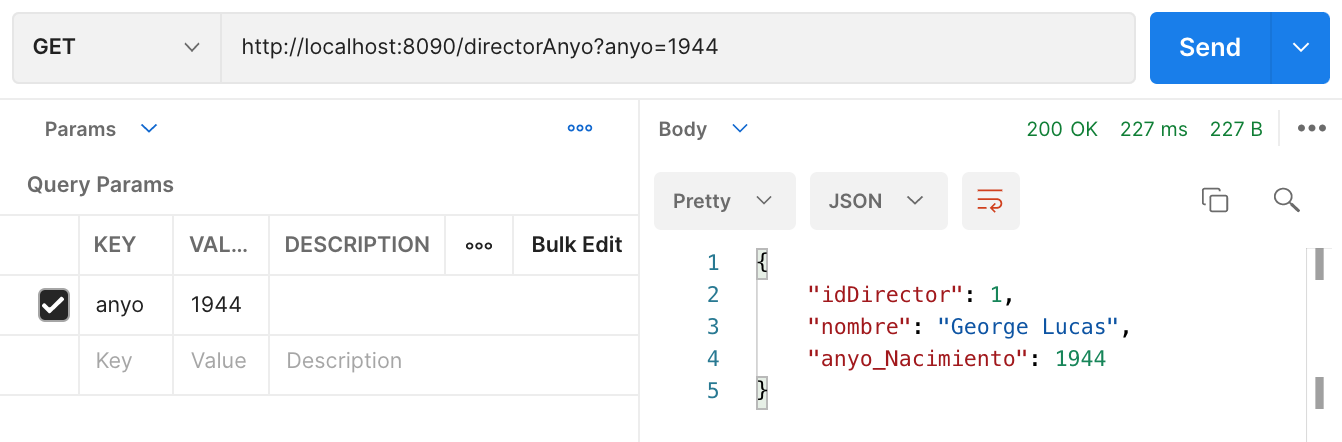Click the wrap lines icon in response toolbar
This screenshot has width=1342, height=442.
[990, 201]
